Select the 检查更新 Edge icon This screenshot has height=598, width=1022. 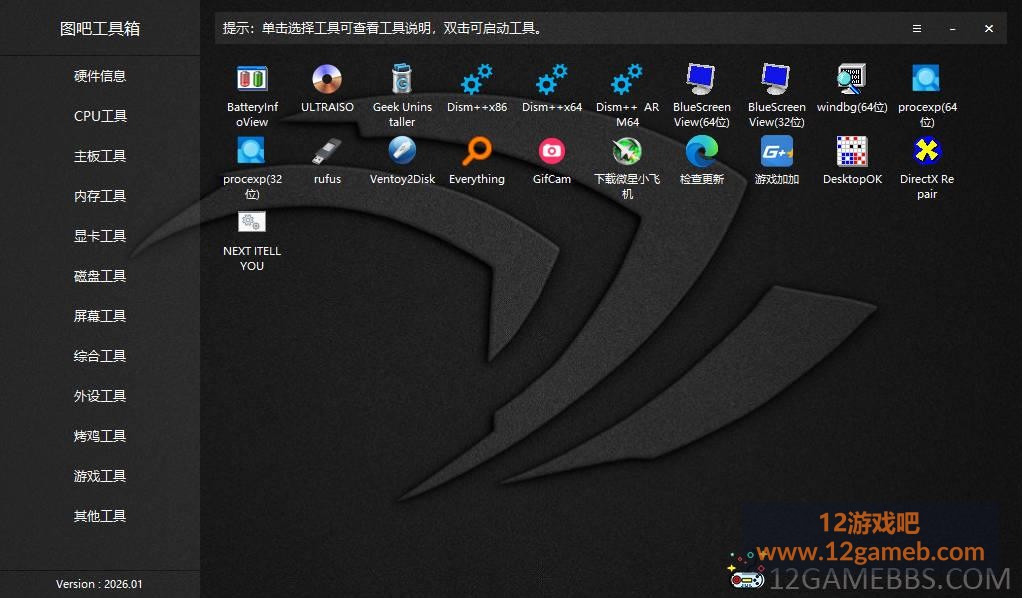pos(701,151)
